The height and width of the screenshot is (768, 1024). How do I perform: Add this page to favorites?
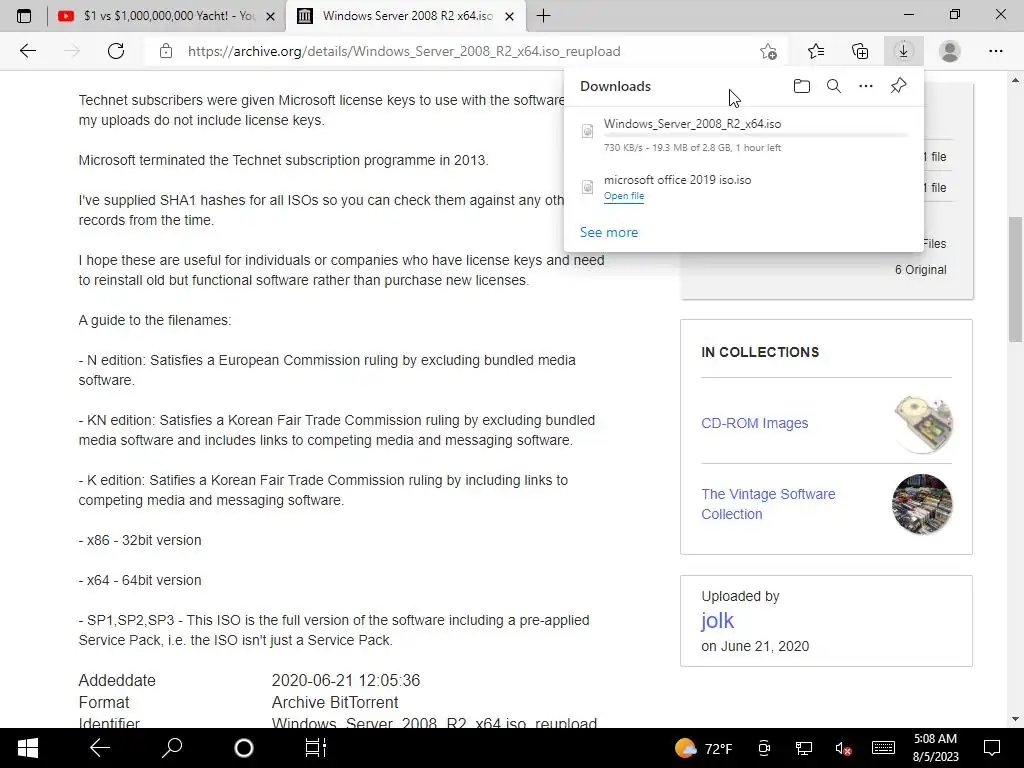coord(769,51)
